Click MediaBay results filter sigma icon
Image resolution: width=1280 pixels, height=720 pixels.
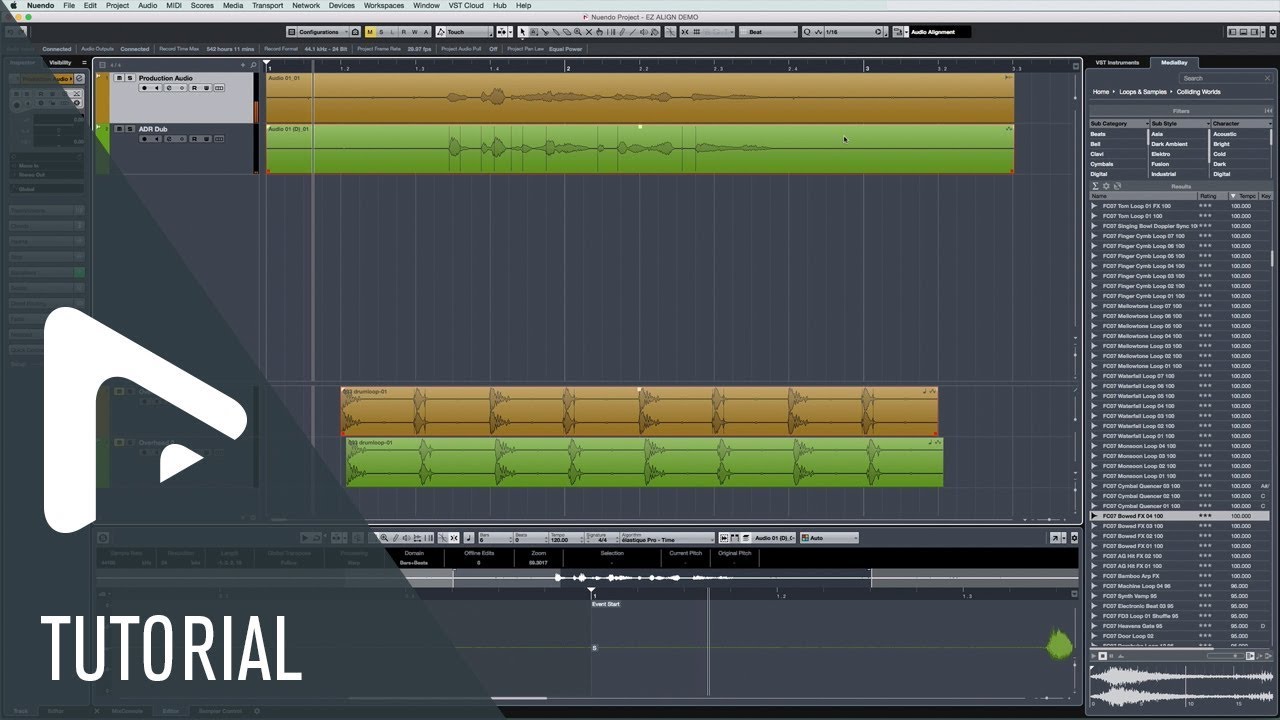tap(1095, 186)
